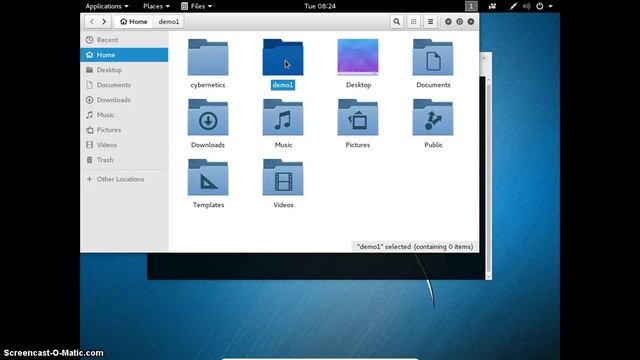640x360 pixels.
Task: Open the Documents folder in file grid
Action: pos(433,57)
